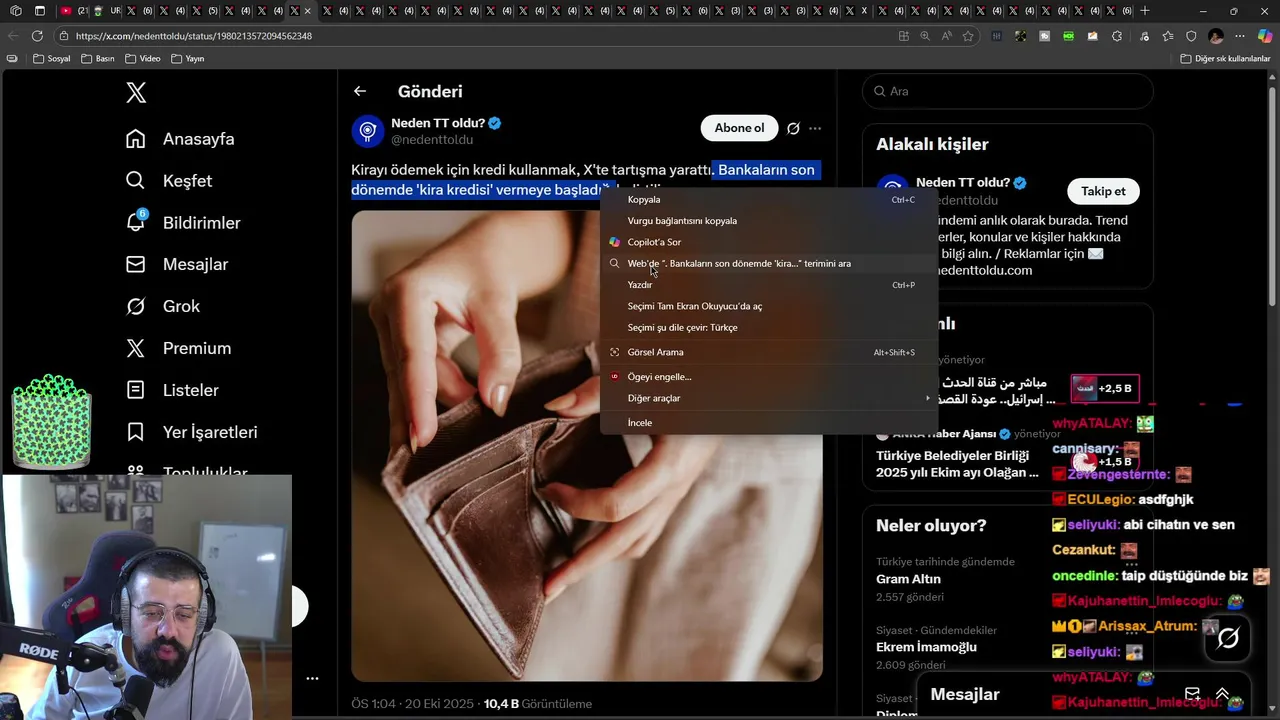This screenshot has width=1280, height=720.
Task: Refresh the browser page
Action: click(37, 36)
